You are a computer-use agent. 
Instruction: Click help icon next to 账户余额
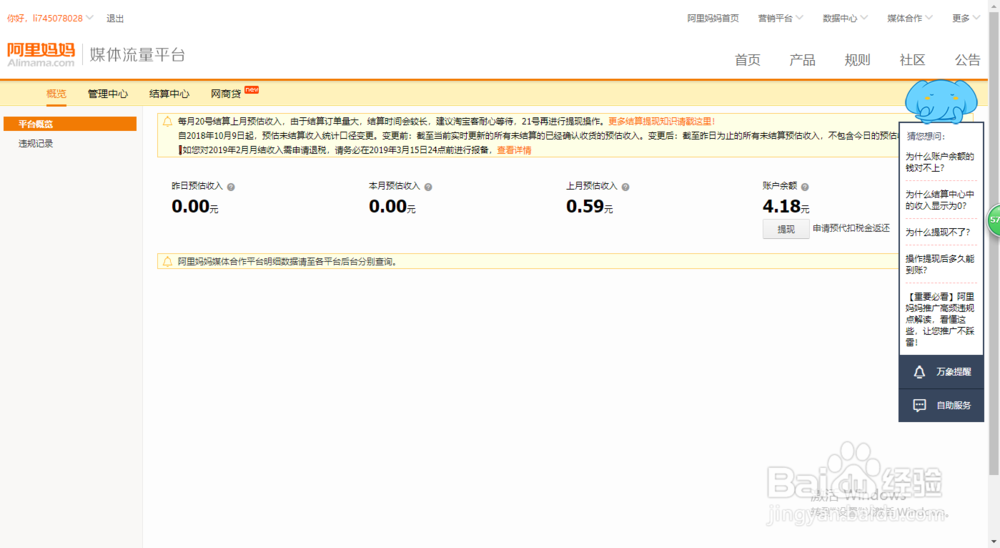click(x=805, y=187)
